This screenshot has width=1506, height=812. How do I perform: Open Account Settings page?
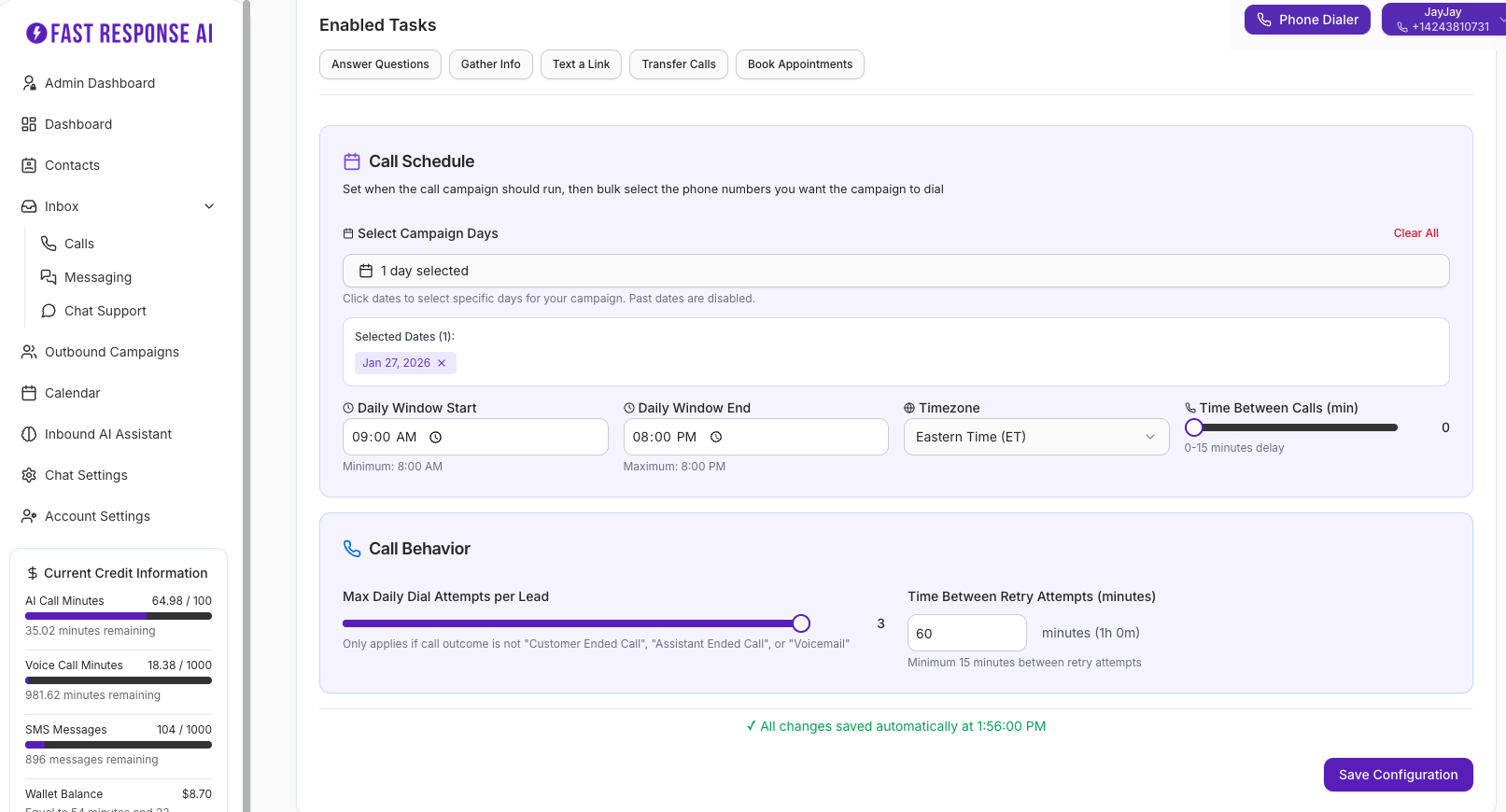pyautogui.click(x=97, y=516)
